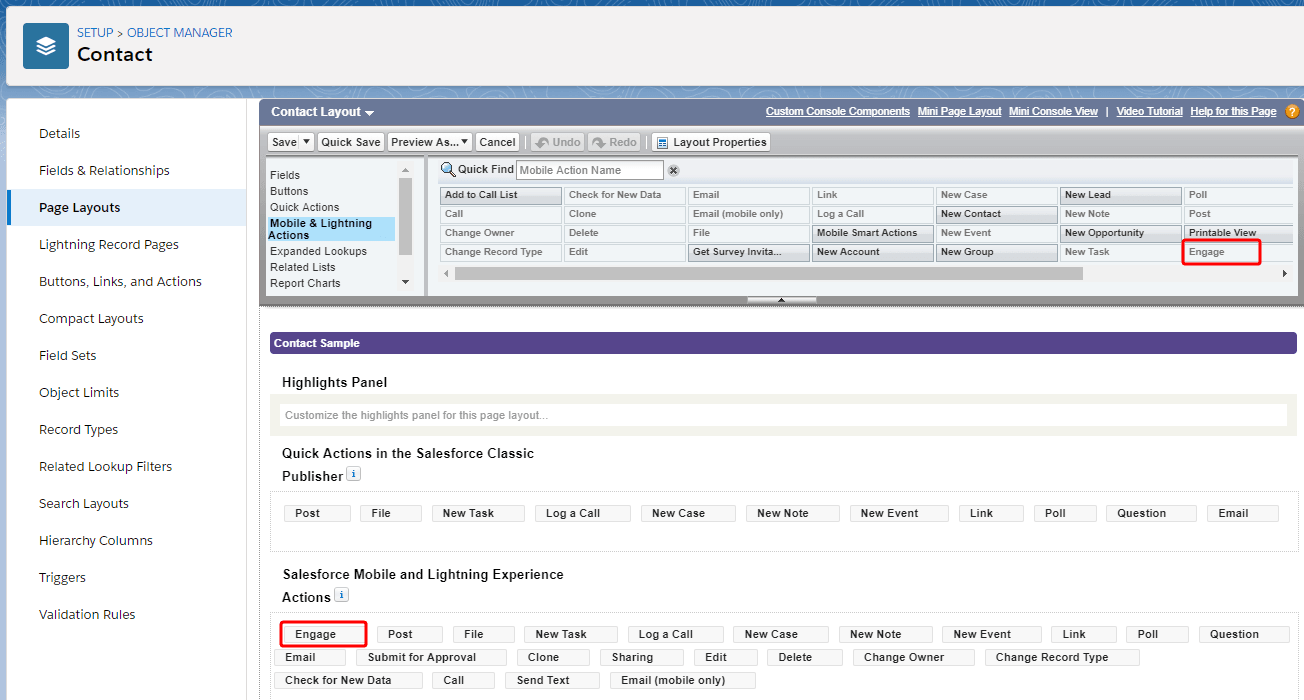Expand the Contact Layout title dropdown

pos(369,113)
